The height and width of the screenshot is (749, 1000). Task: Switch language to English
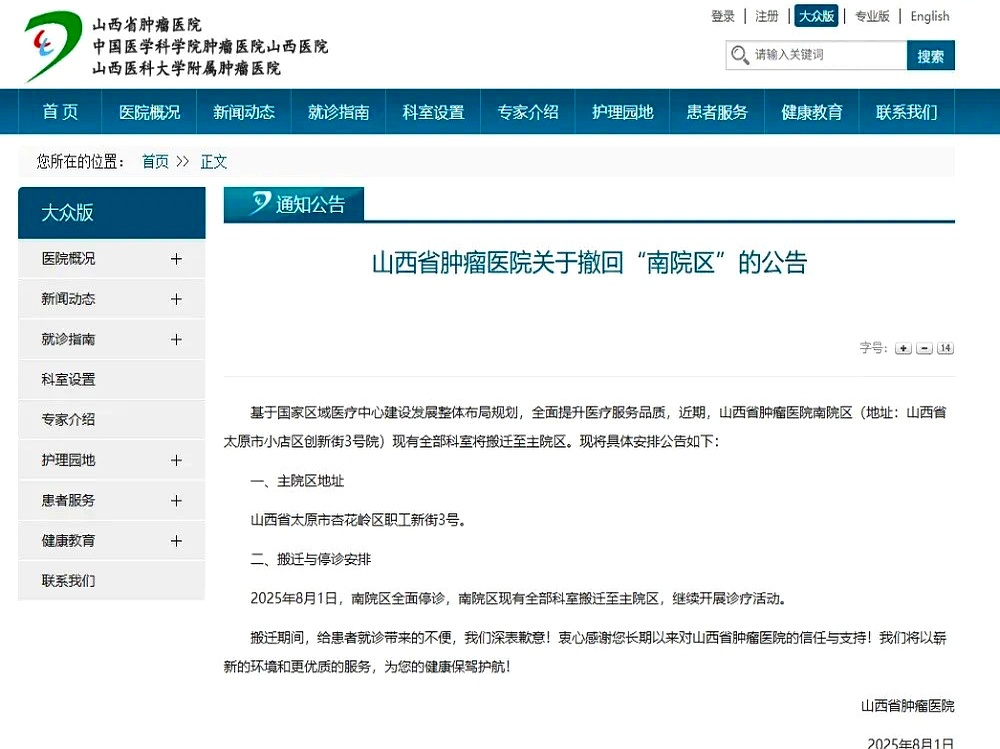pos(930,16)
